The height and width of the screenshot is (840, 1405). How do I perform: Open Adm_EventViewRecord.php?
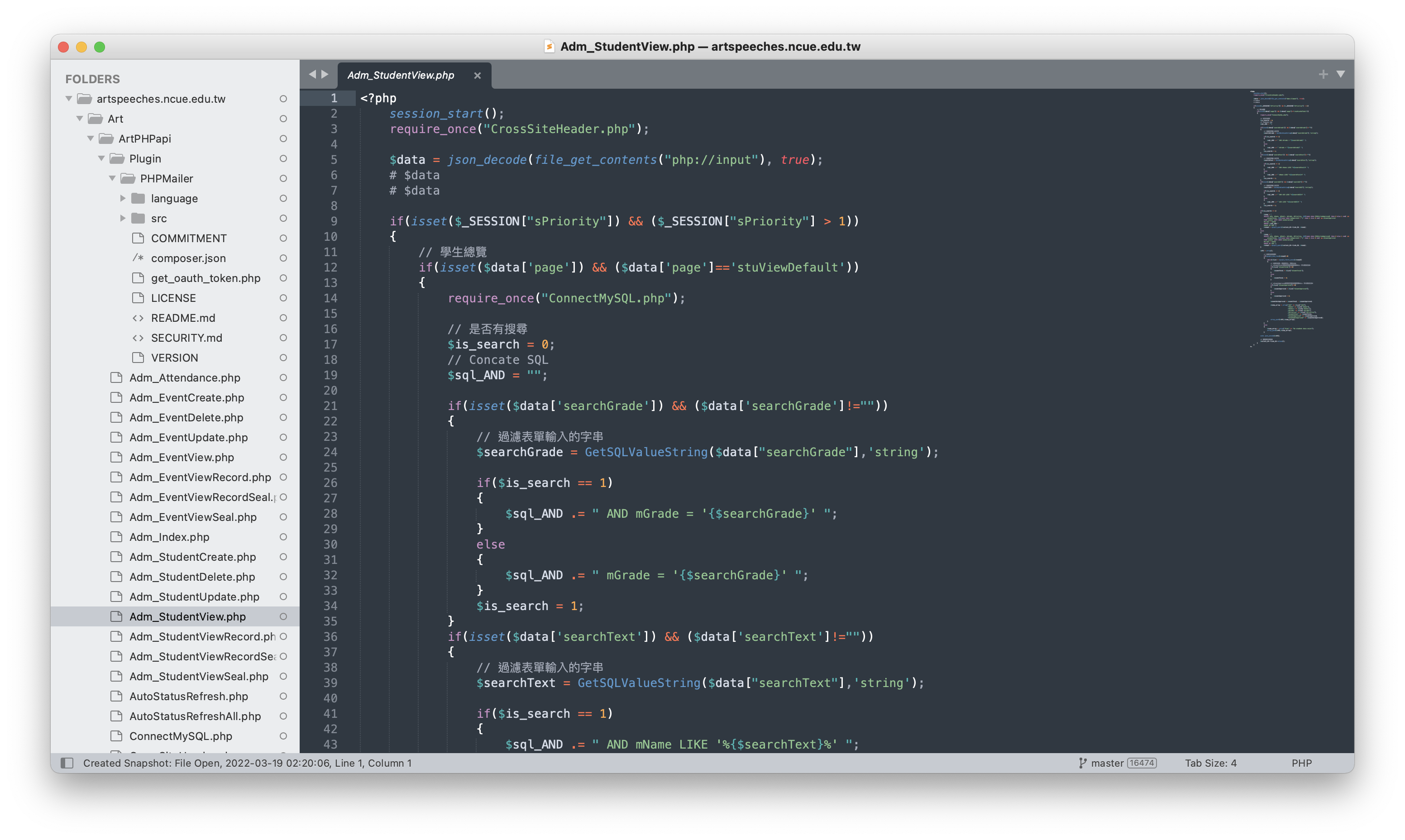201,477
